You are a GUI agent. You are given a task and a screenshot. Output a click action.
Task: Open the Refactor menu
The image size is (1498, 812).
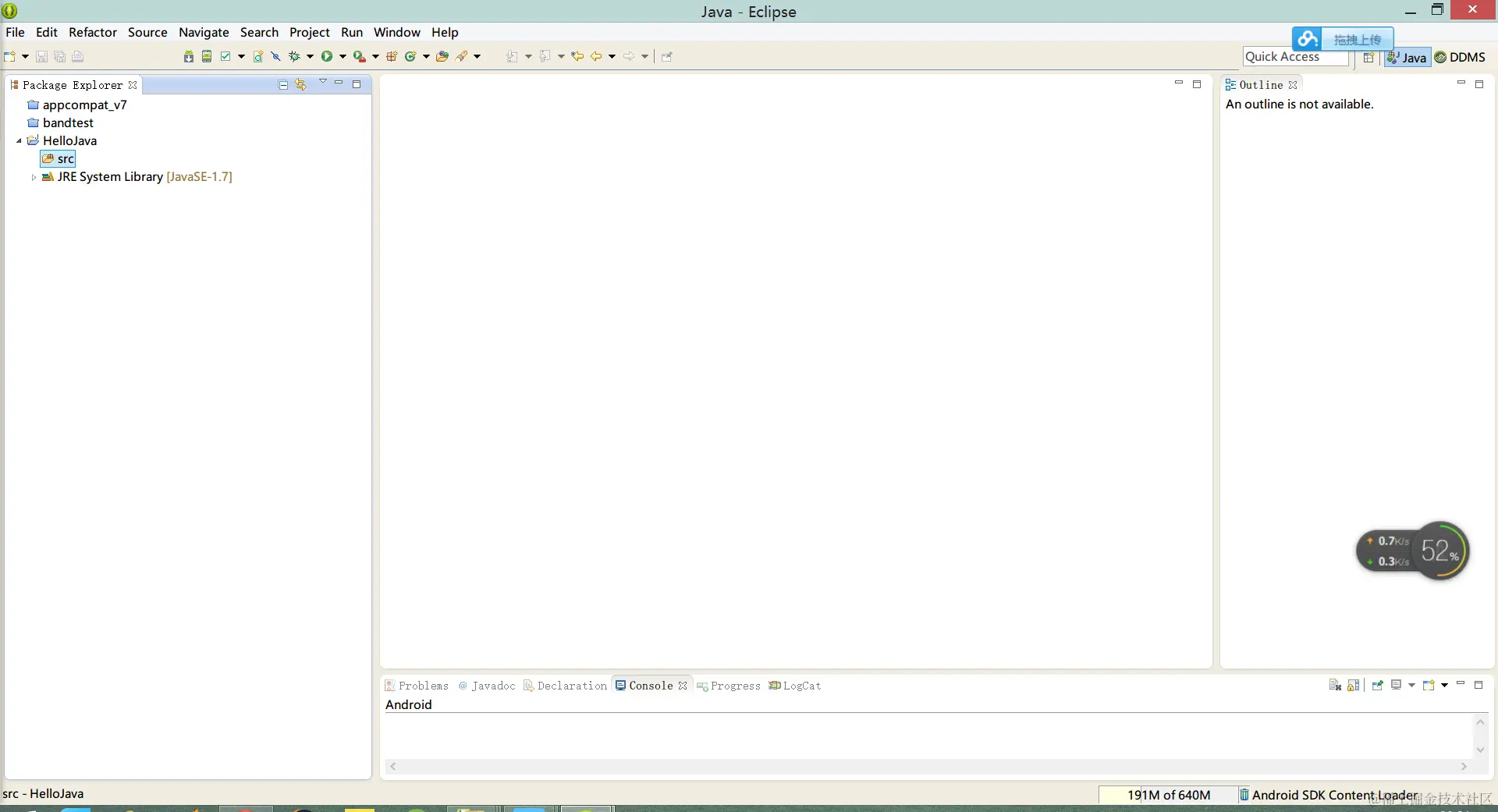pos(93,32)
